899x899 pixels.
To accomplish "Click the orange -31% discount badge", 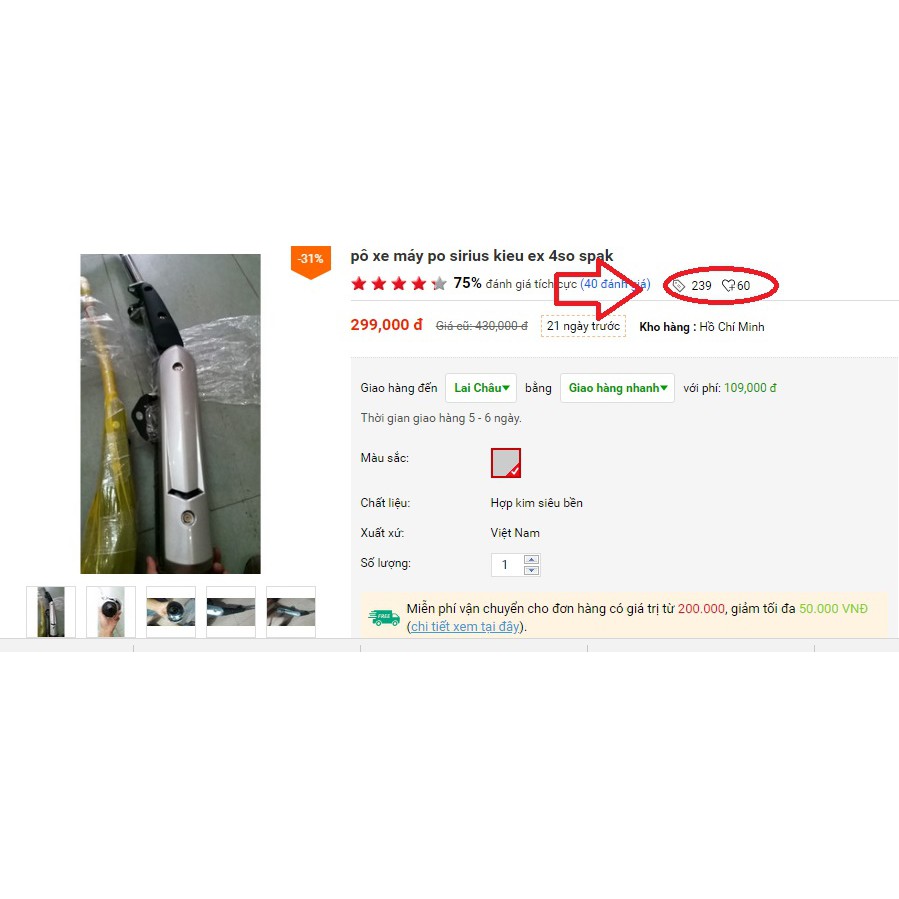I will click(x=311, y=262).
